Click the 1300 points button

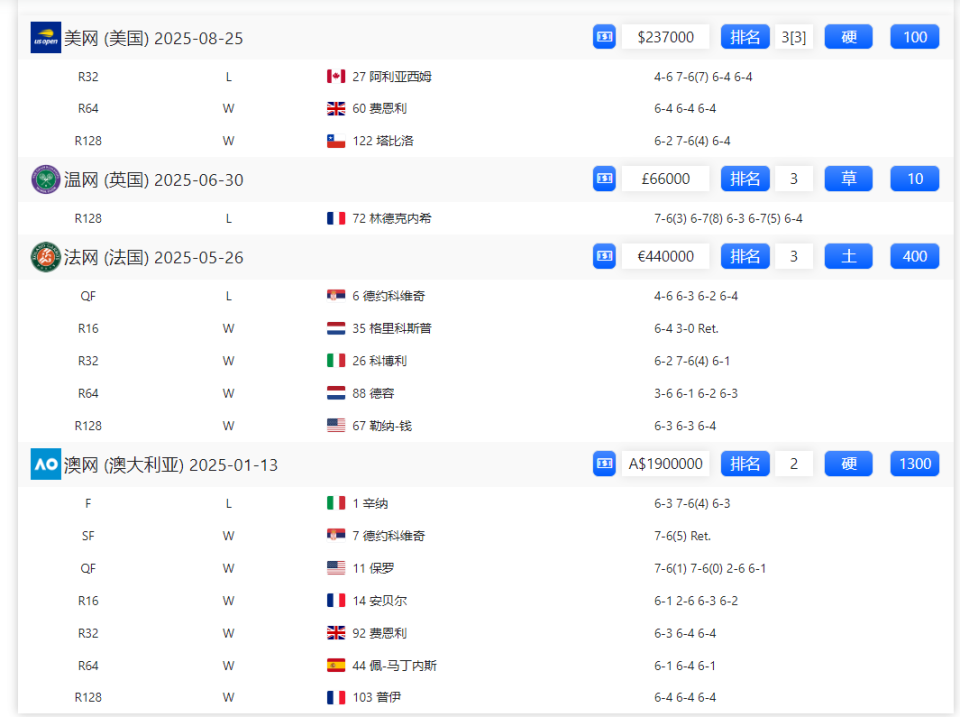pyautogui.click(x=914, y=464)
